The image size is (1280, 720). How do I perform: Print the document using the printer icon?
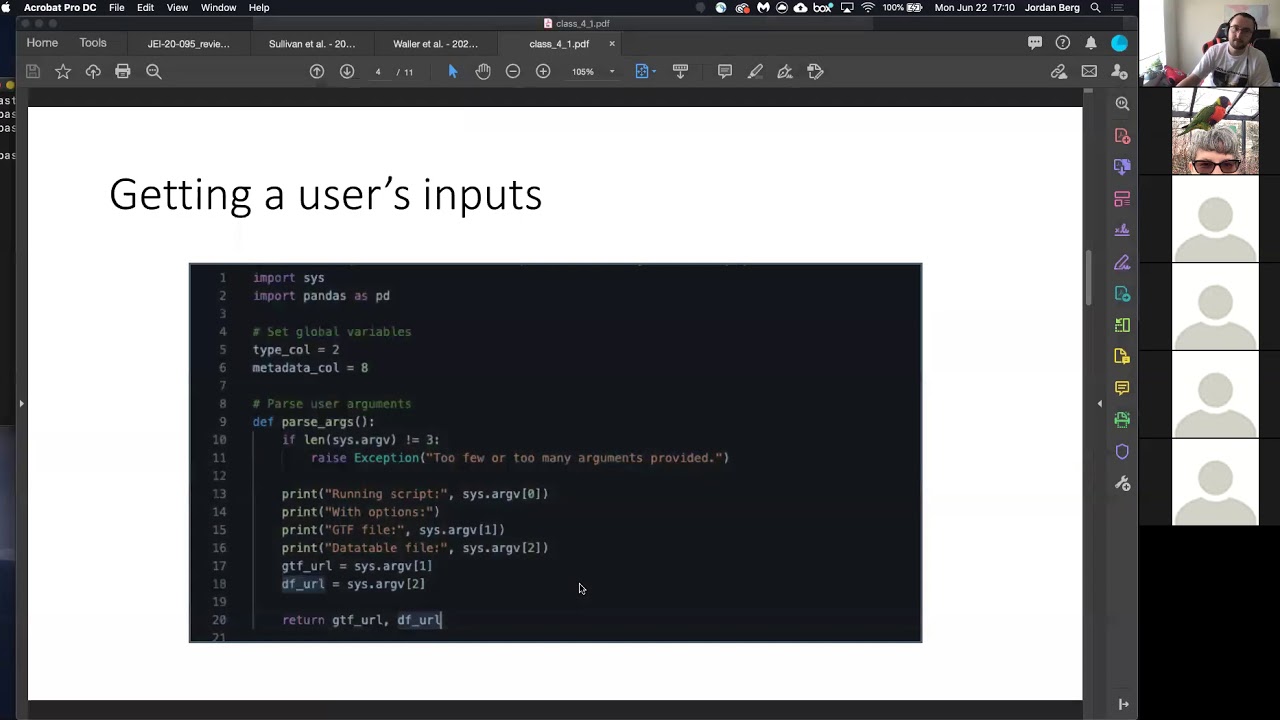click(x=123, y=71)
